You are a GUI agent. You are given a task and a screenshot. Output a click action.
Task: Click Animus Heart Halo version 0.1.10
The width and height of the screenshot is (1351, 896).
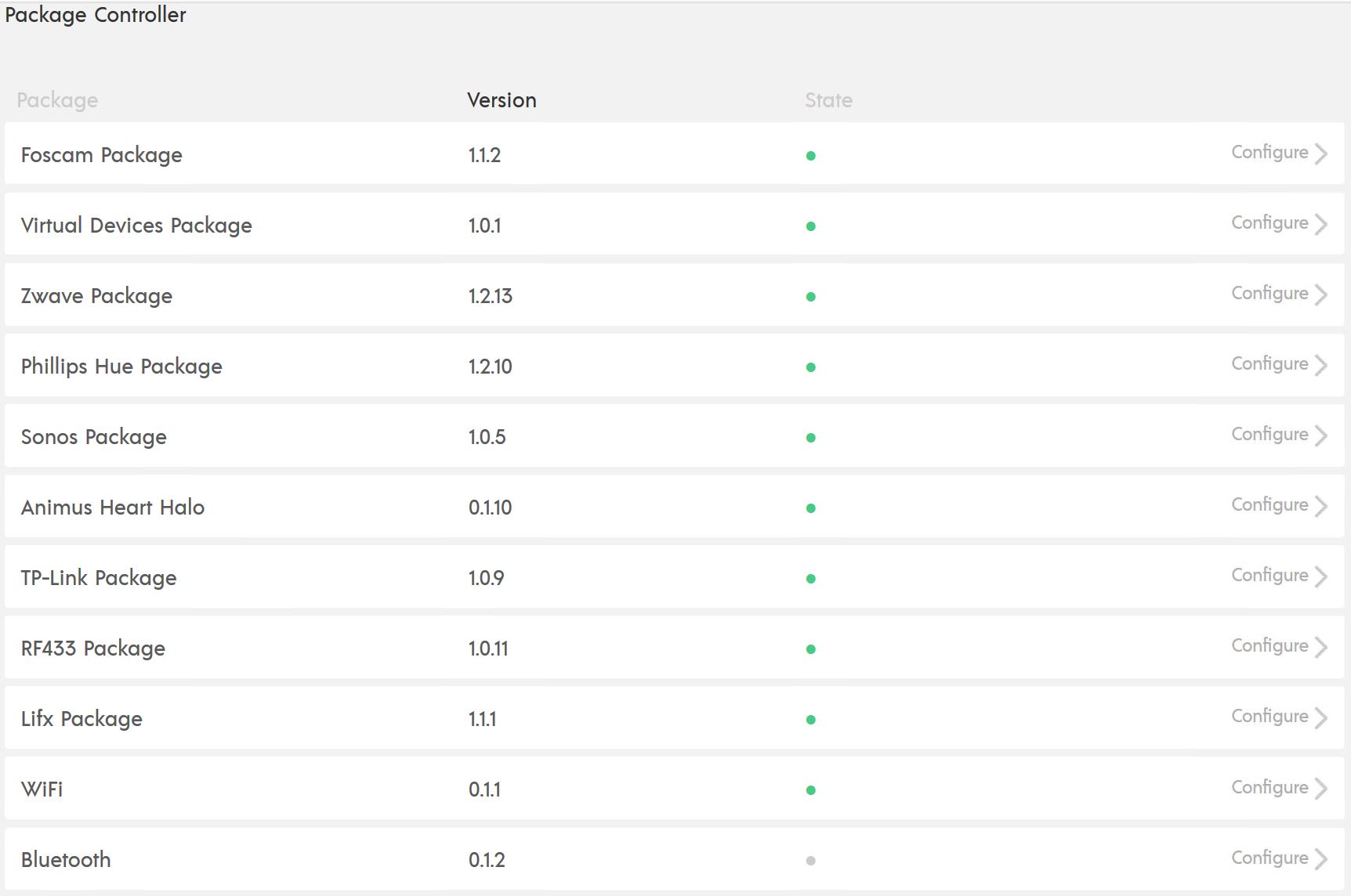click(490, 508)
